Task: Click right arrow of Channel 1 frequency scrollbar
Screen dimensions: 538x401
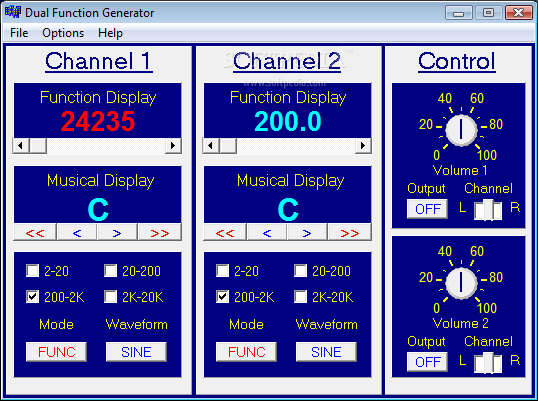Action: [x=173, y=146]
